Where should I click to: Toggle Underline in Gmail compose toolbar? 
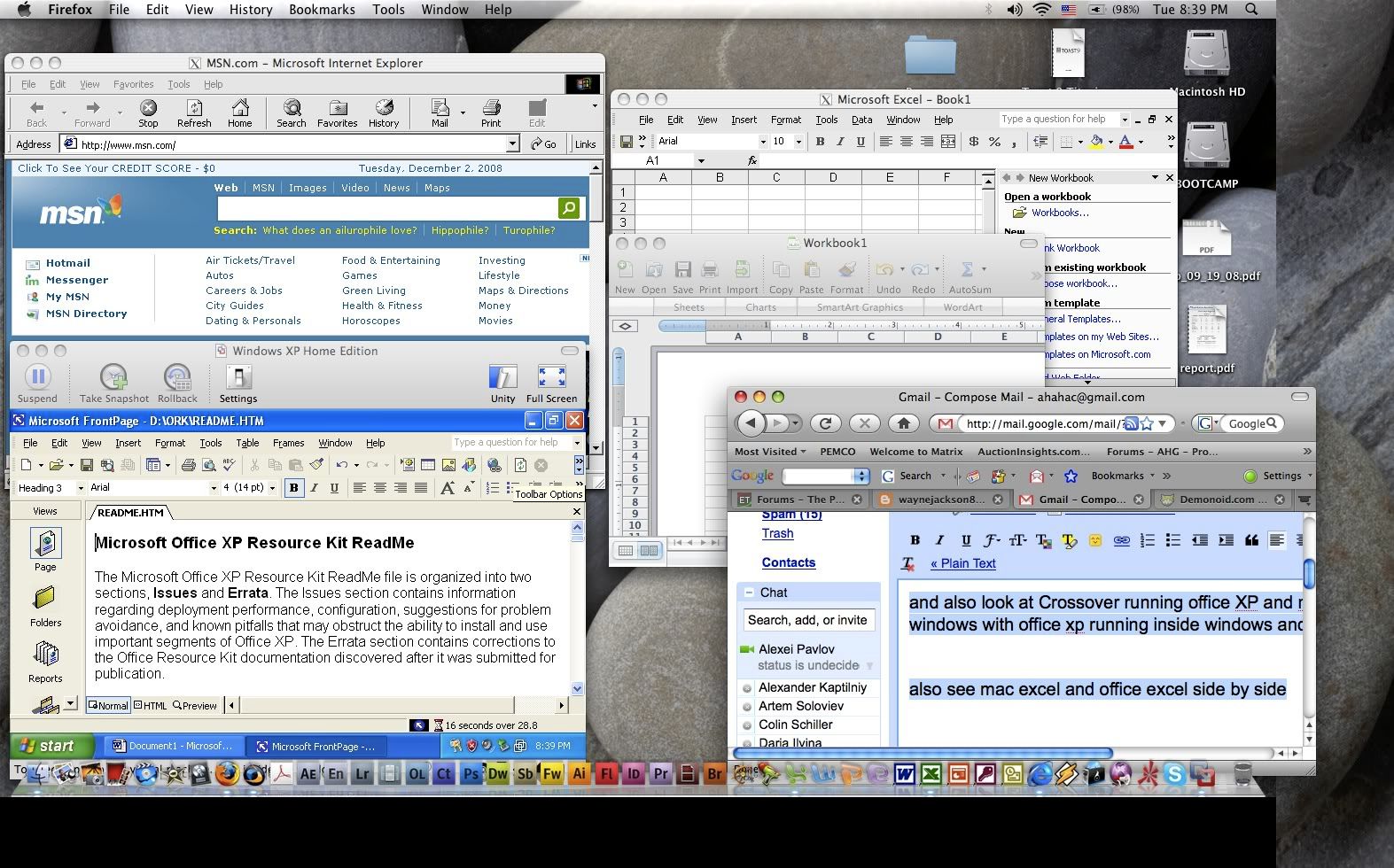point(966,540)
